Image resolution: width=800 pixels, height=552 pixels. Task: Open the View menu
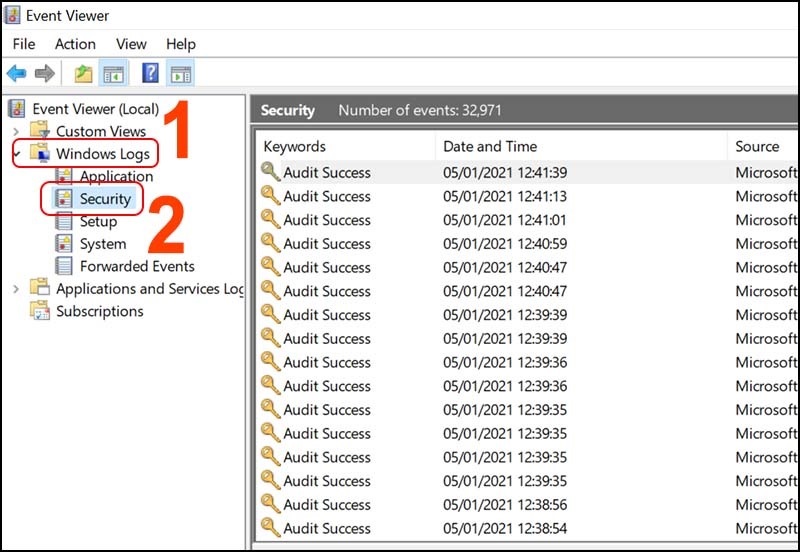pos(131,44)
